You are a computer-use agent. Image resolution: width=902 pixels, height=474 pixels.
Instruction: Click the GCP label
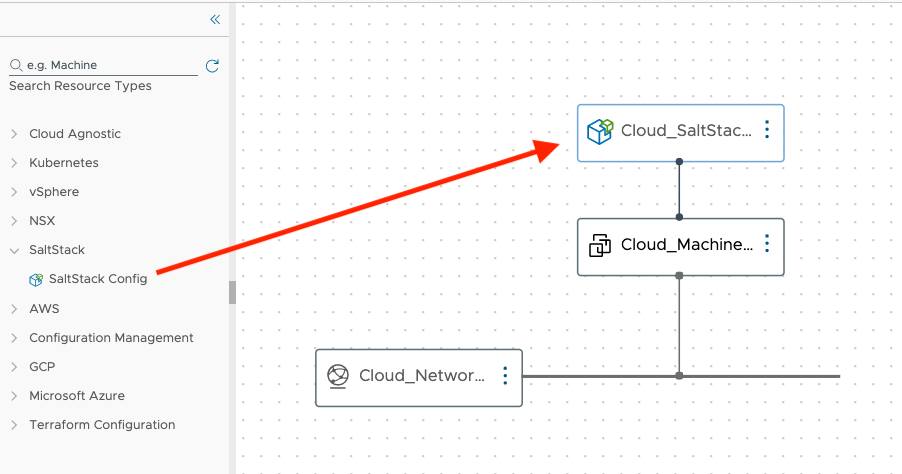(42, 367)
